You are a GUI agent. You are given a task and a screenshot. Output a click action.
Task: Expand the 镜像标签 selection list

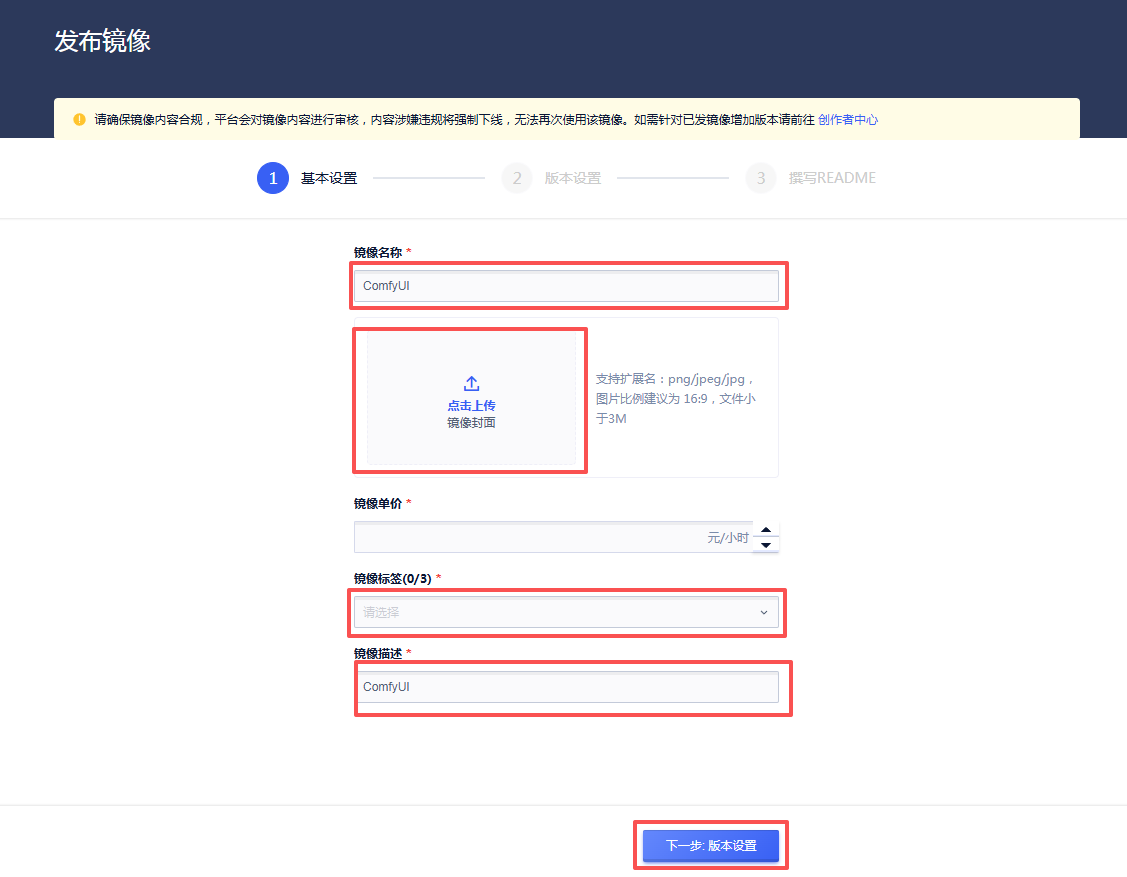pos(567,612)
